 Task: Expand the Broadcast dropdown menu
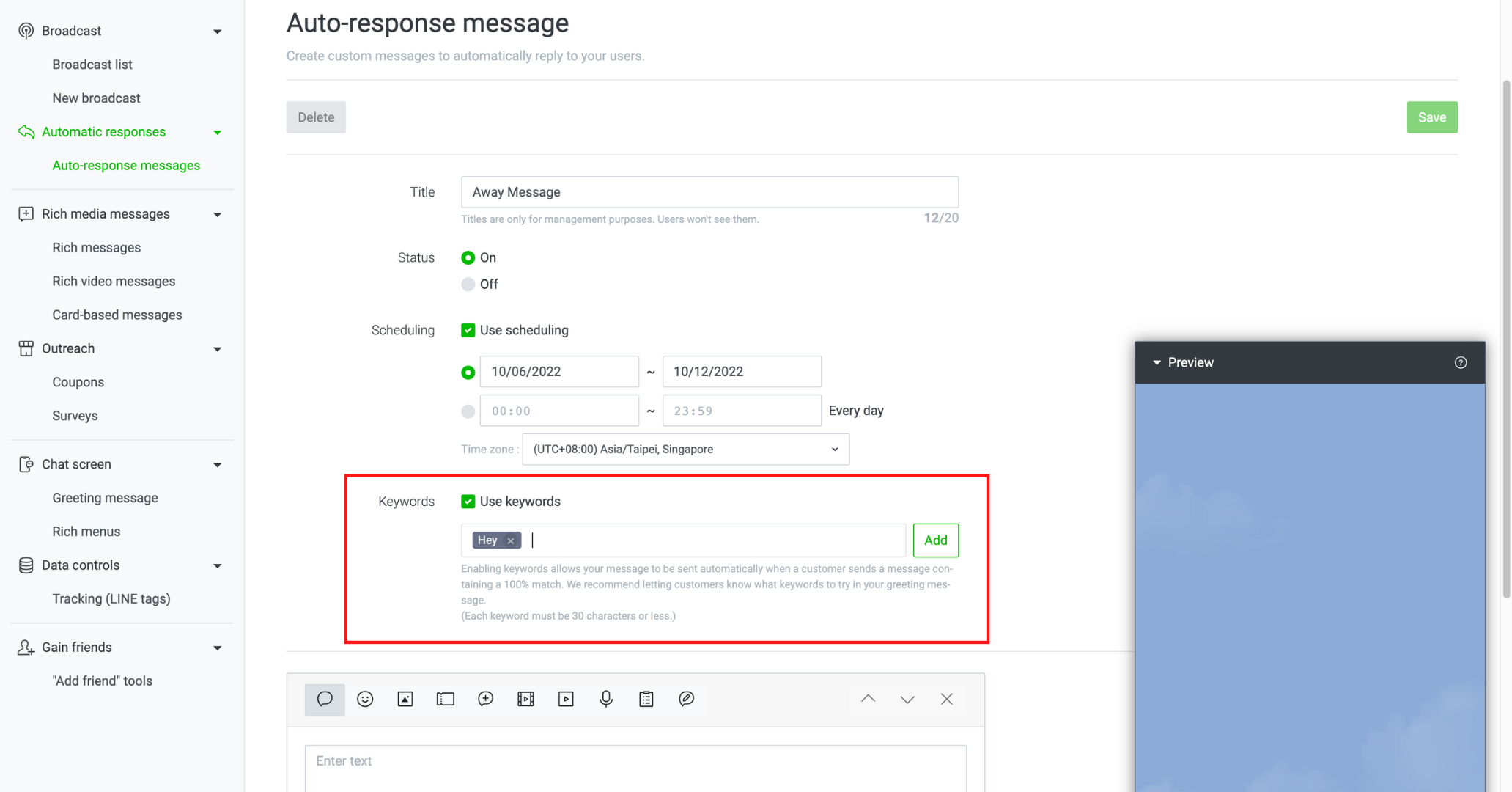[216, 31]
